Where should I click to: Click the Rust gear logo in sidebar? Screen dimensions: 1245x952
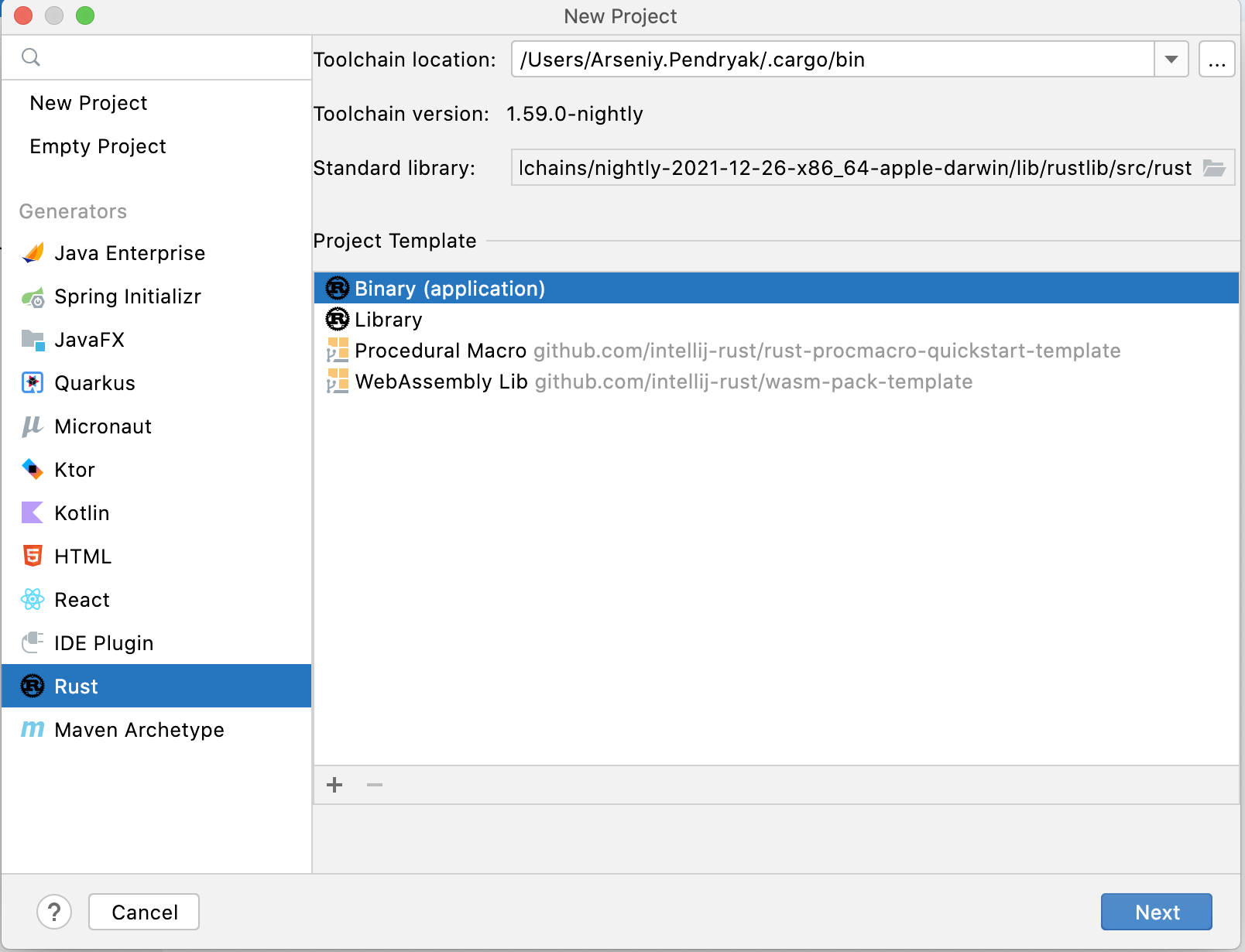[33, 687]
